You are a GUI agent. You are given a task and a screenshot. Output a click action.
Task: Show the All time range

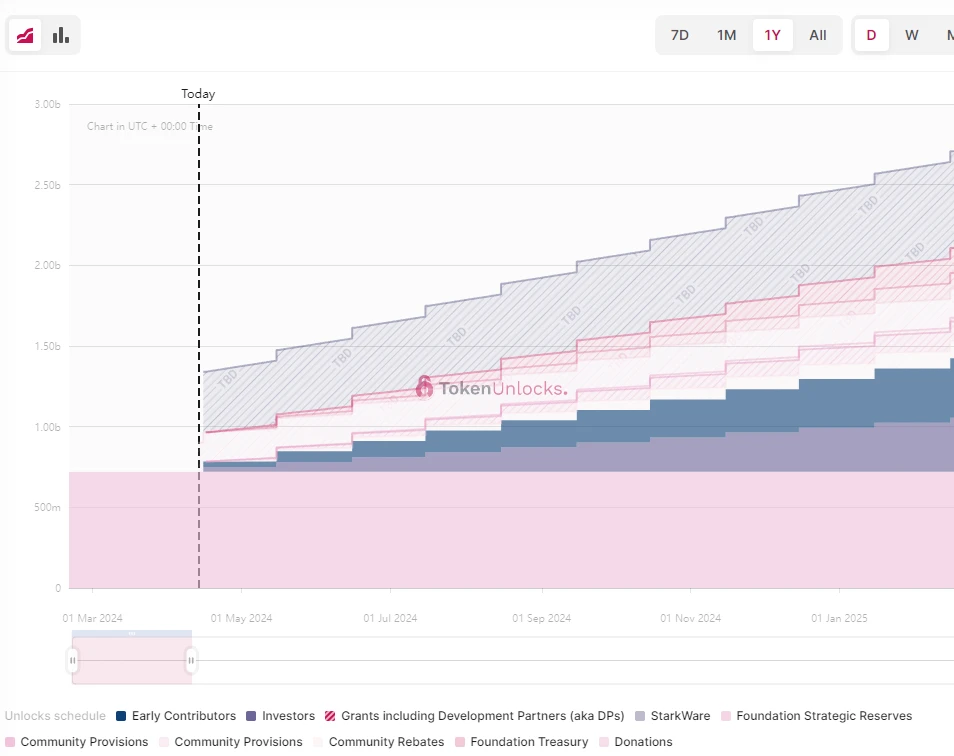coord(818,35)
